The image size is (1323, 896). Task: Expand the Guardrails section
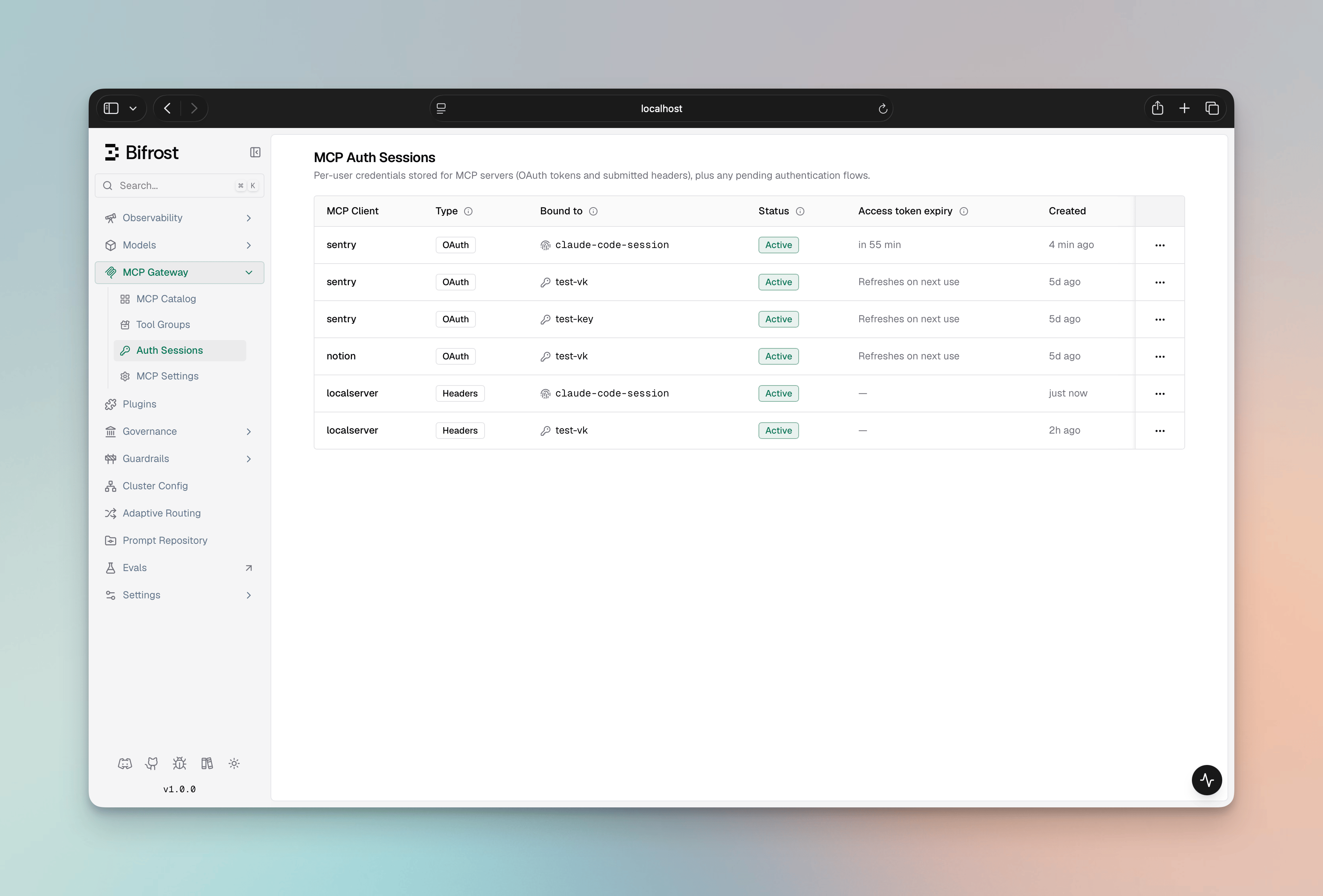pos(179,459)
